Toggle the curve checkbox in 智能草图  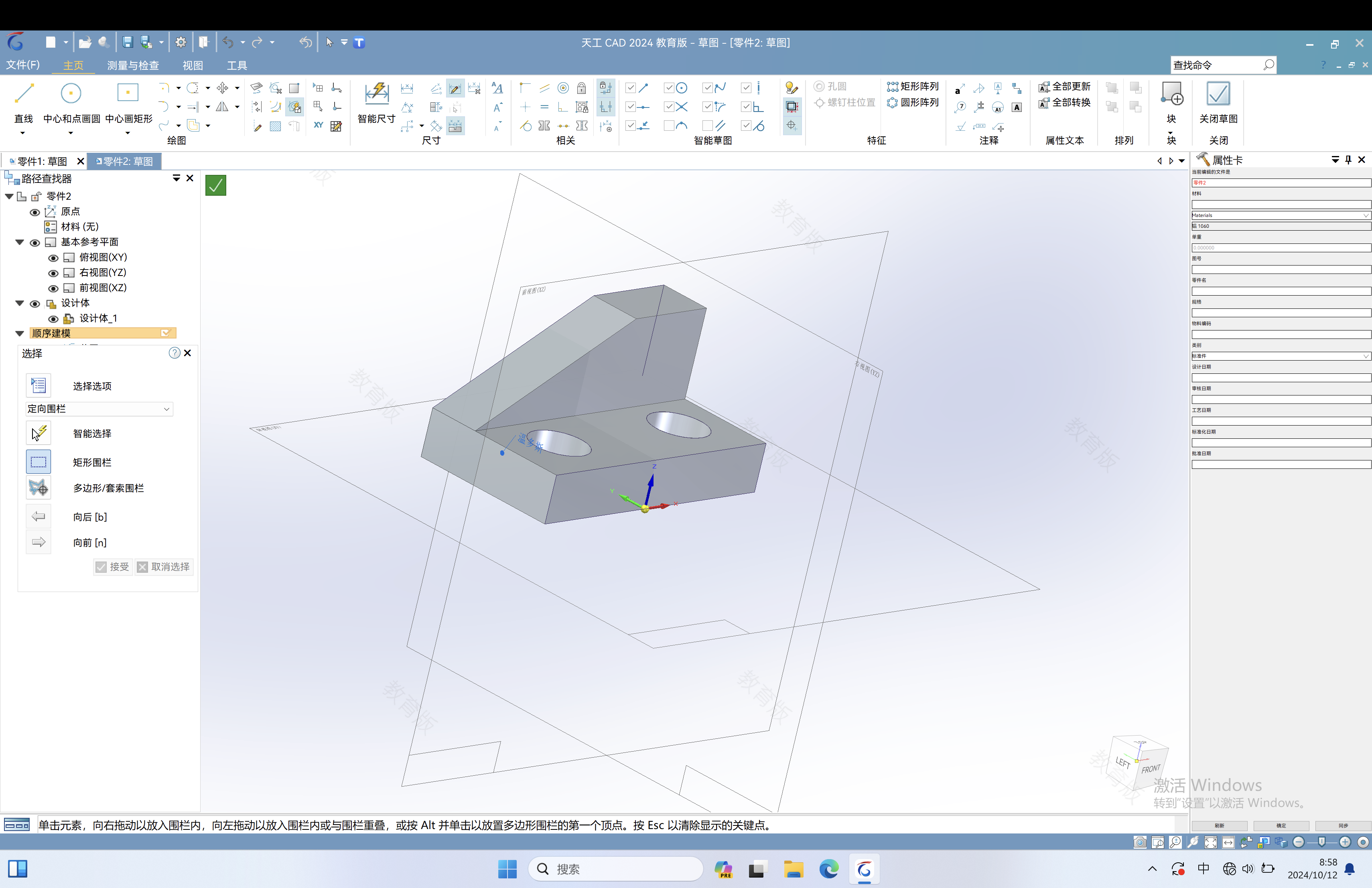[707, 87]
